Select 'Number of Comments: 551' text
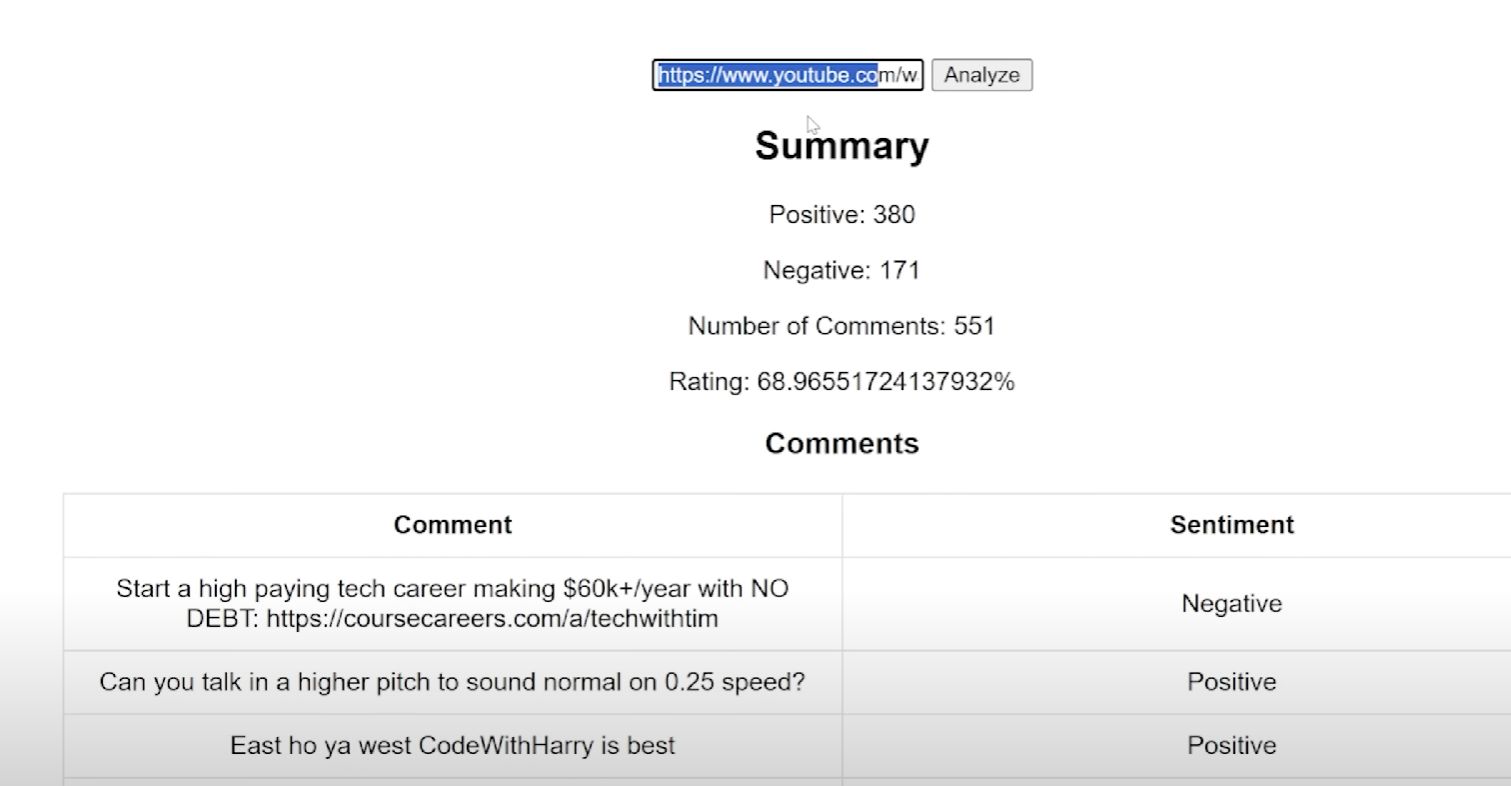 tap(842, 326)
